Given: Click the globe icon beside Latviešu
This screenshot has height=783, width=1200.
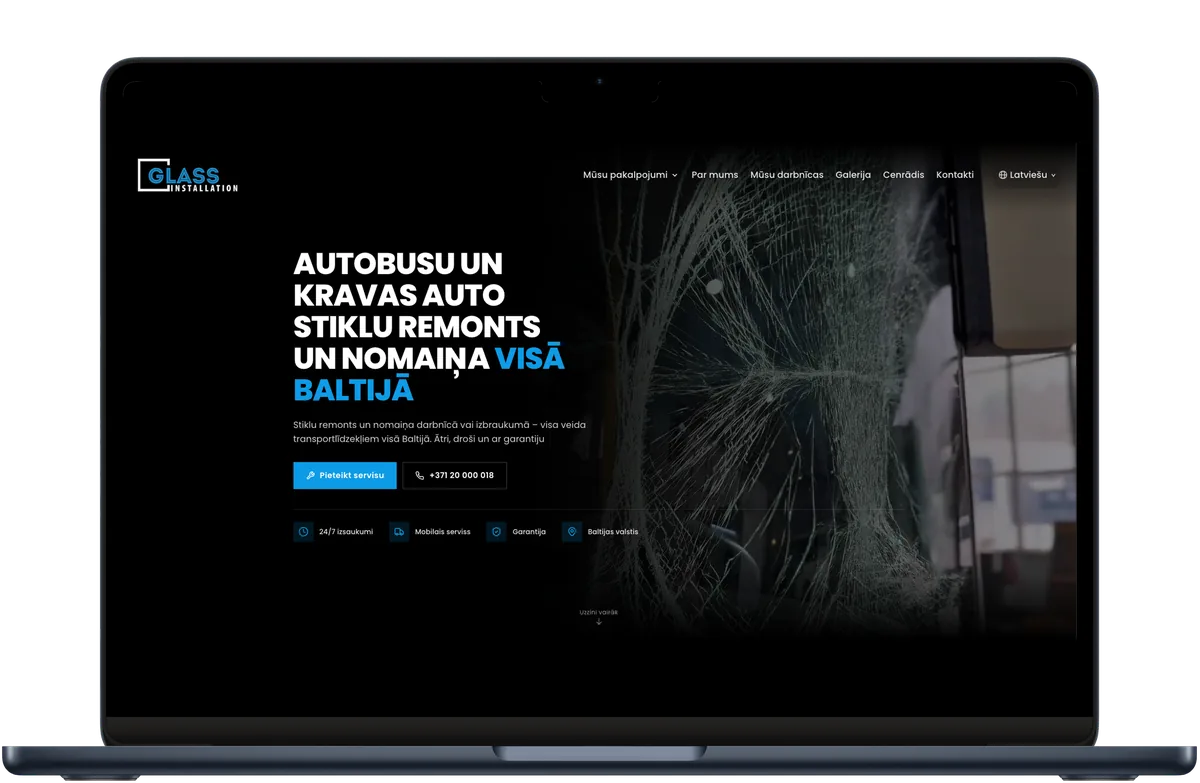Looking at the screenshot, I should [1003, 175].
